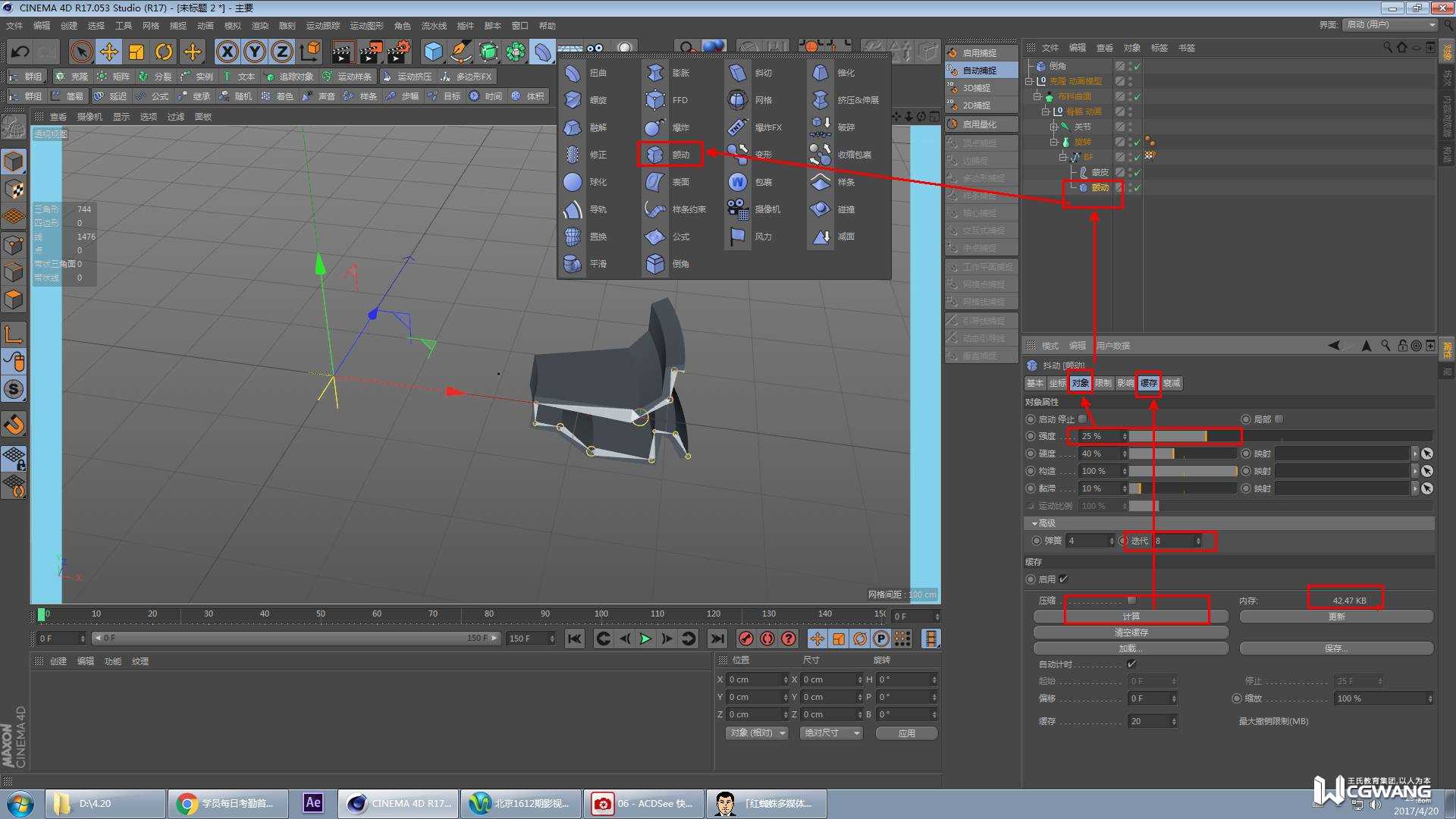The width and height of the screenshot is (1456, 819).
Task: Click the Go to End playback button
Action: click(x=717, y=639)
